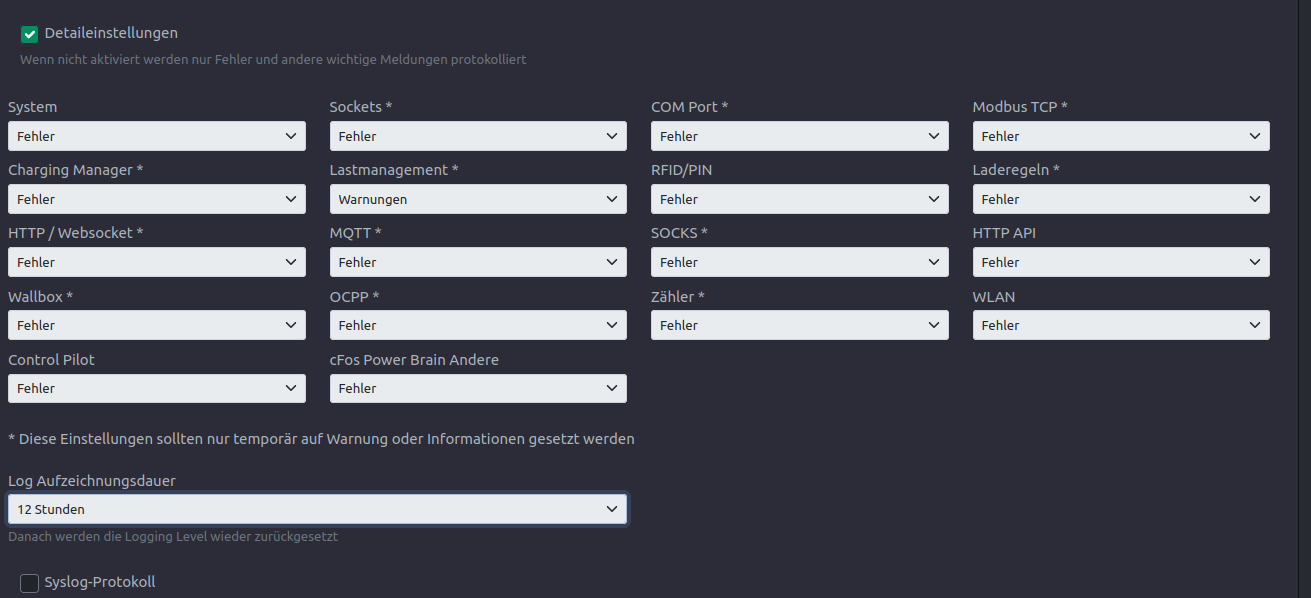Uncheck the Detaileinstellungen checkbox

[30, 35]
